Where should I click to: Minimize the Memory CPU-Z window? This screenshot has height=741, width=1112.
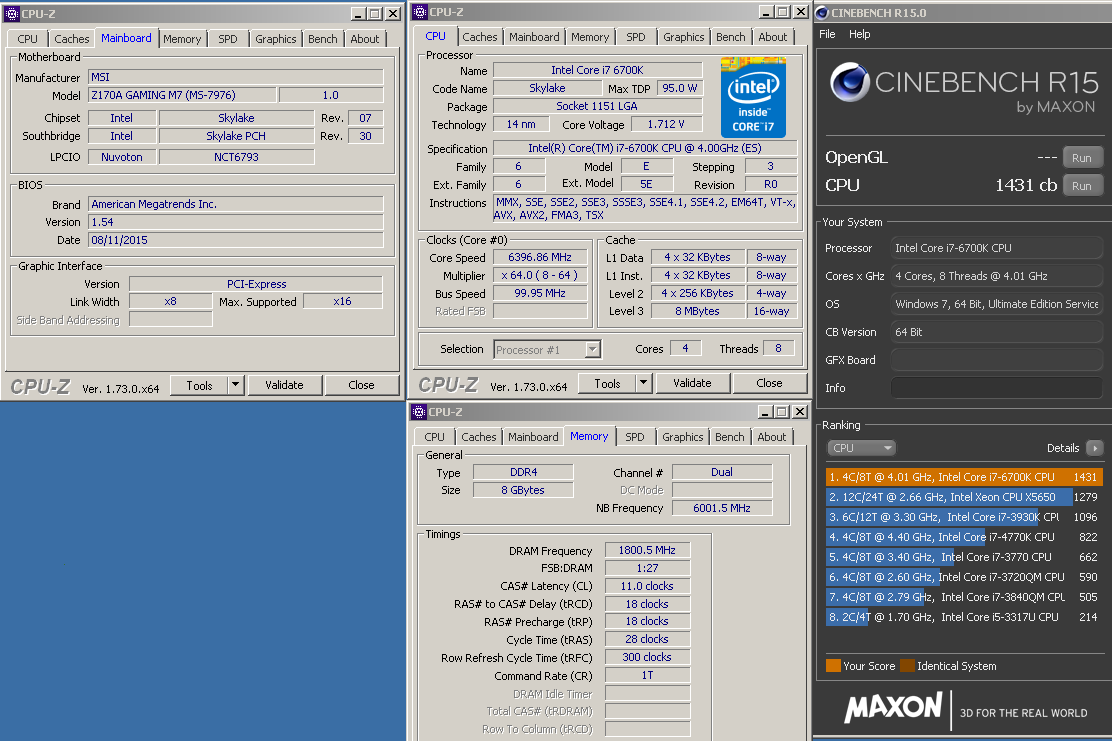[765, 411]
